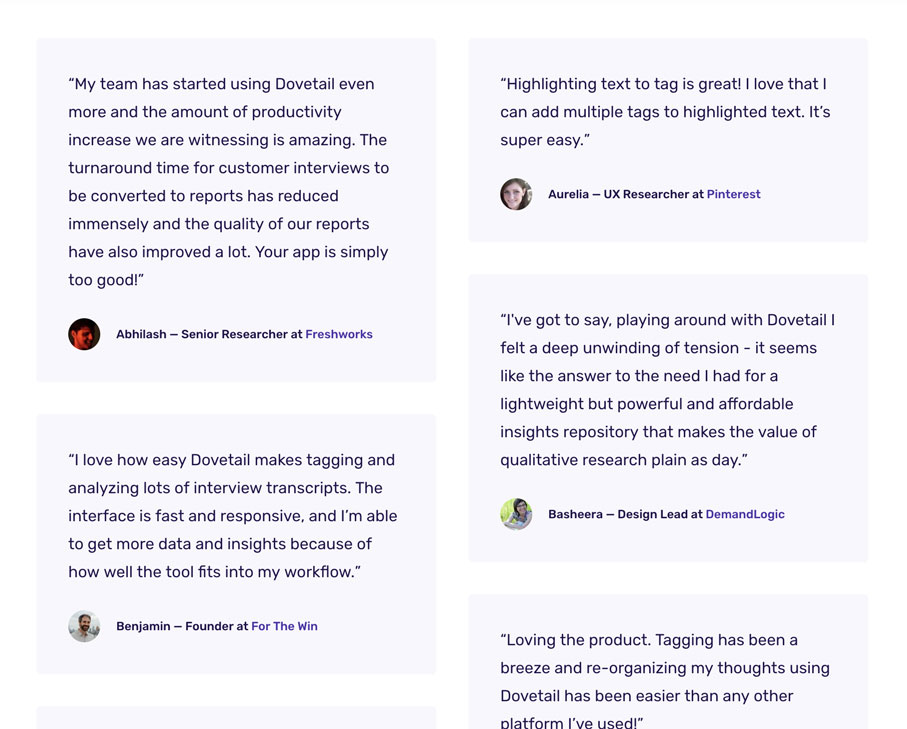Viewport: 907px width, 729px height.
Task: Click Basheera's profile avatar
Action: (x=516, y=514)
